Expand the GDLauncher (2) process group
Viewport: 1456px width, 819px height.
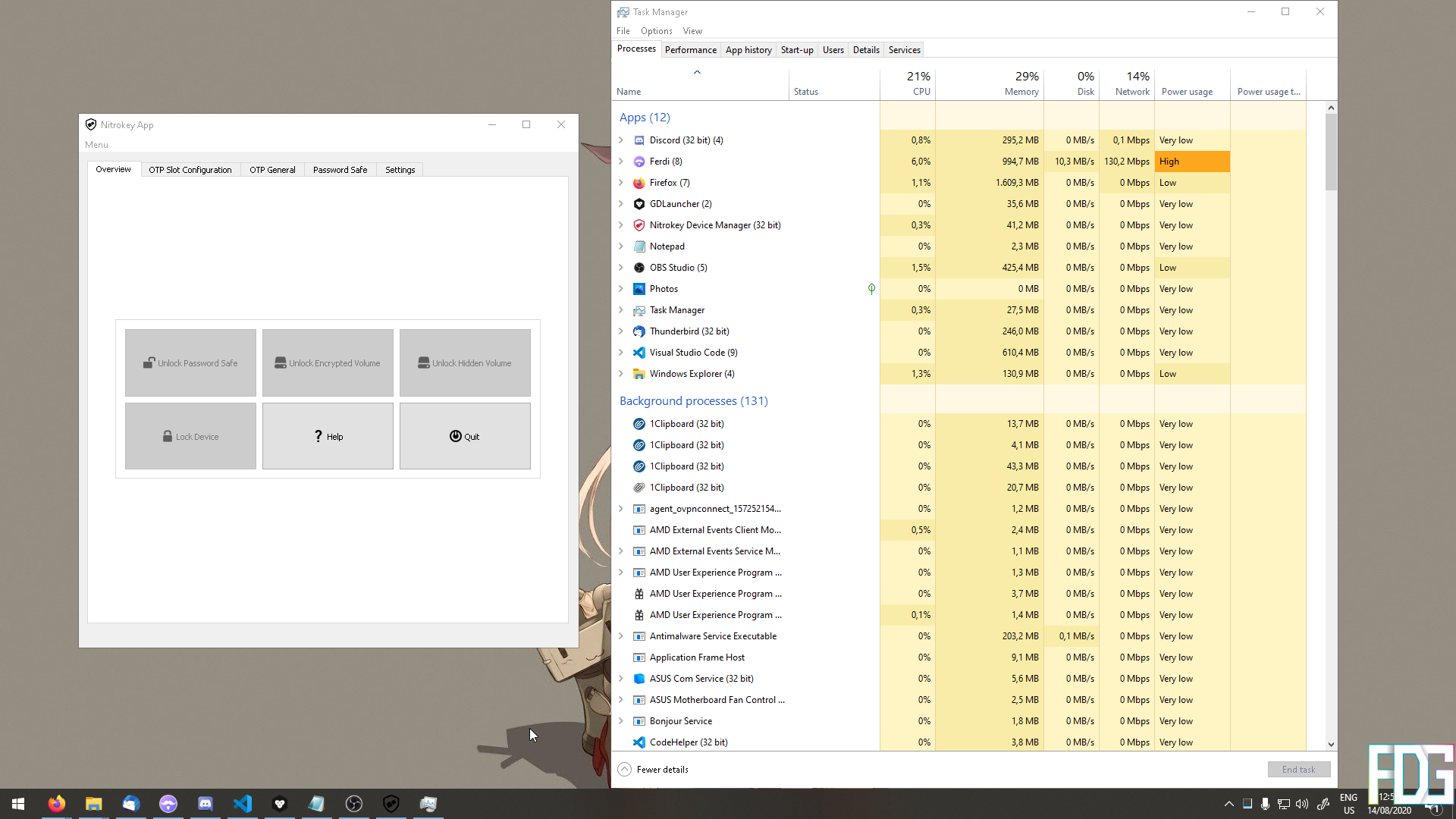point(621,204)
